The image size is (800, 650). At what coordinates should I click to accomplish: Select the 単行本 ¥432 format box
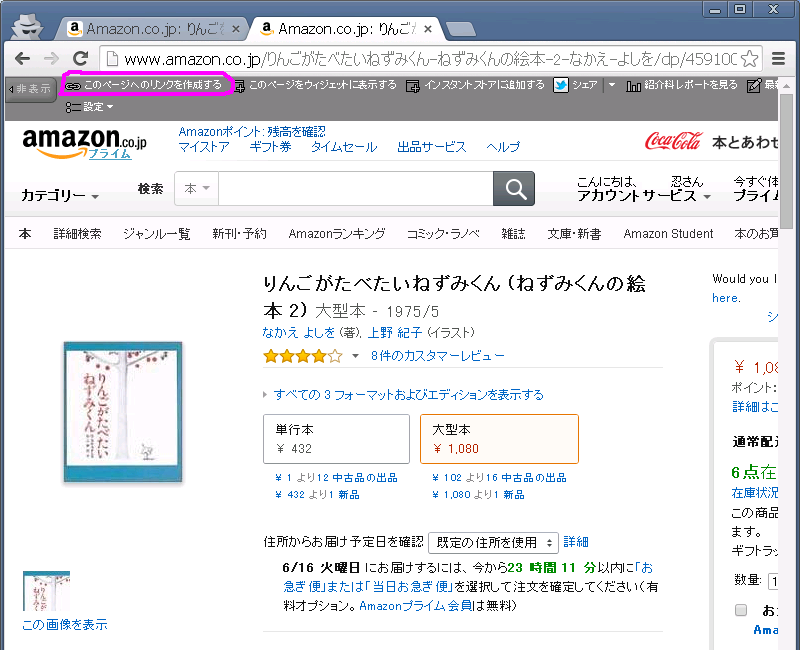pos(336,439)
